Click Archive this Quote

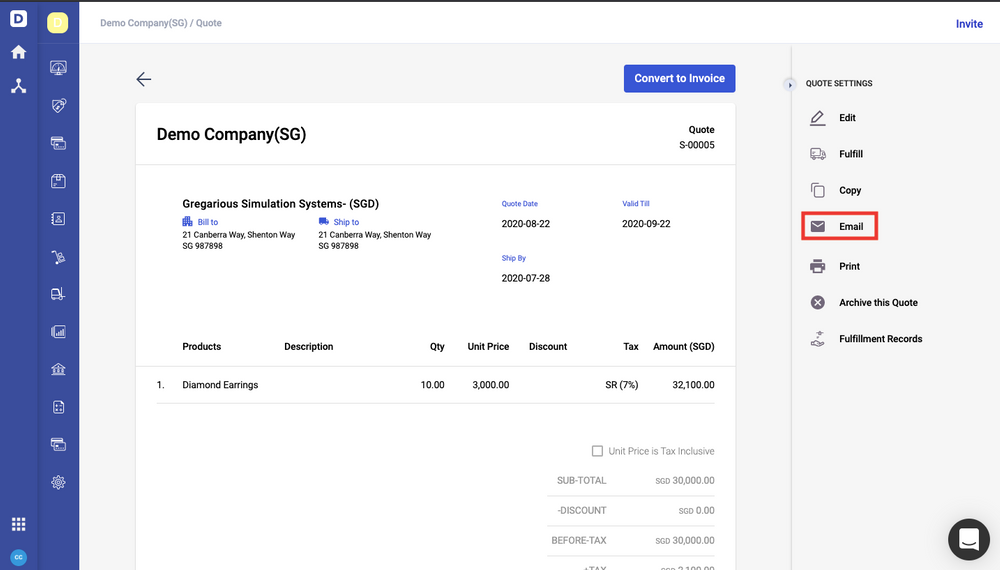click(877, 302)
